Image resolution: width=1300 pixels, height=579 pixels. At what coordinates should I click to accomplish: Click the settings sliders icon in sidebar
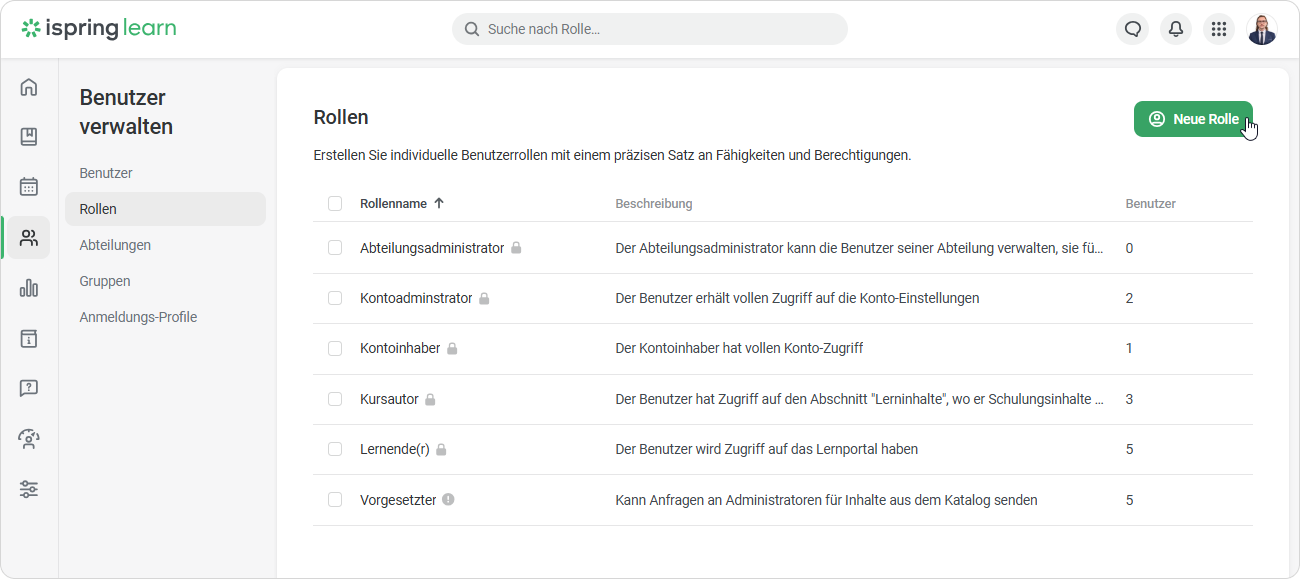(29, 489)
